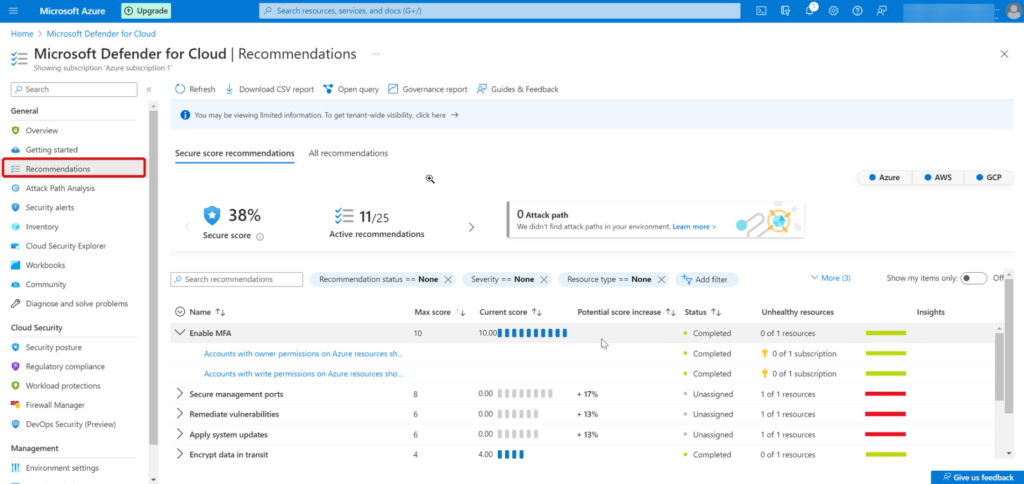Toggle the GCP environment filter
This screenshot has width=1024, height=484.
[x=988, y=178]
